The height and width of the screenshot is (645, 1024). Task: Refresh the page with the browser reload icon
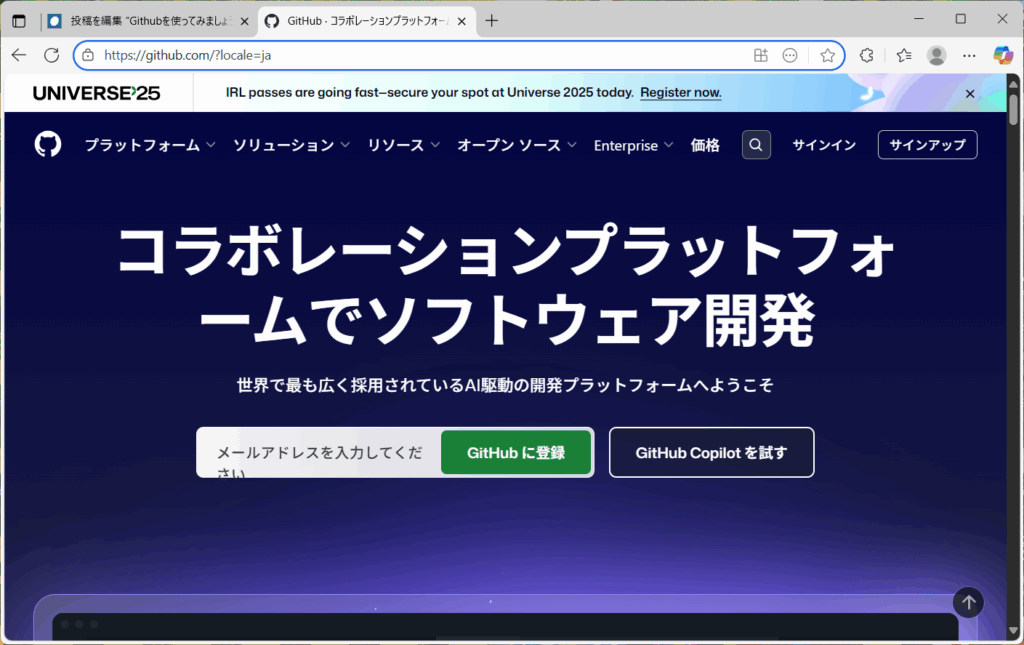(52, 55)
